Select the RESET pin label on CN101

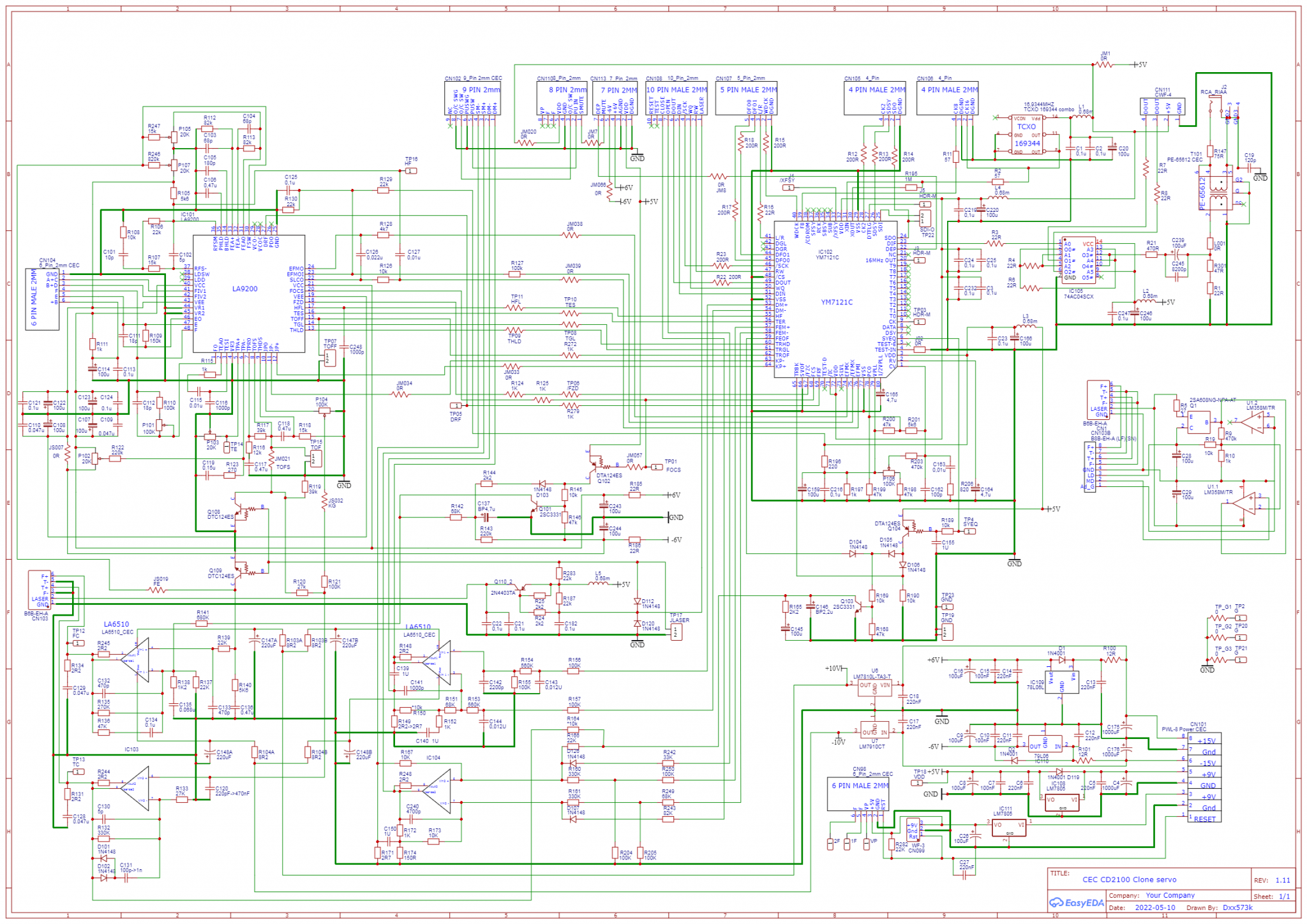[x=1205, y=819]
